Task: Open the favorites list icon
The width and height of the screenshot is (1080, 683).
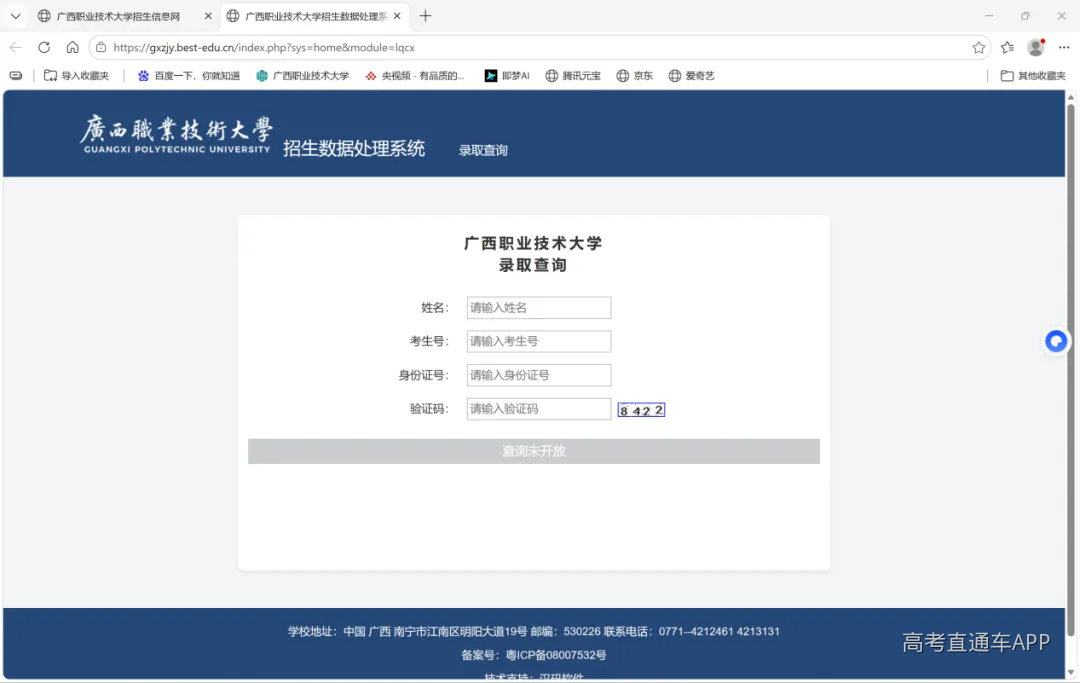Action: point(1007,48)
